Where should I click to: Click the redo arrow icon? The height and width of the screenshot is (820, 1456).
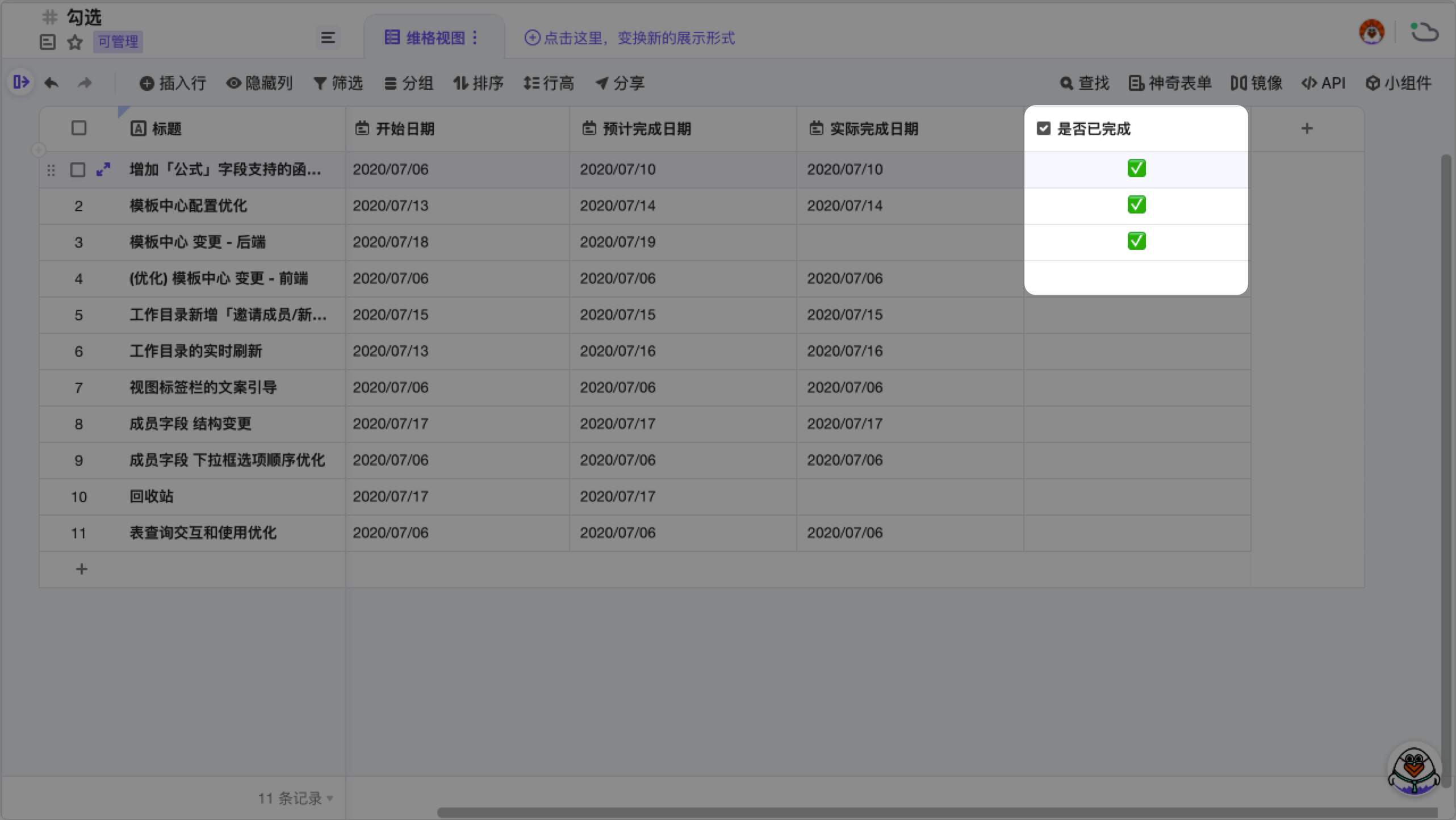[85, 83]
